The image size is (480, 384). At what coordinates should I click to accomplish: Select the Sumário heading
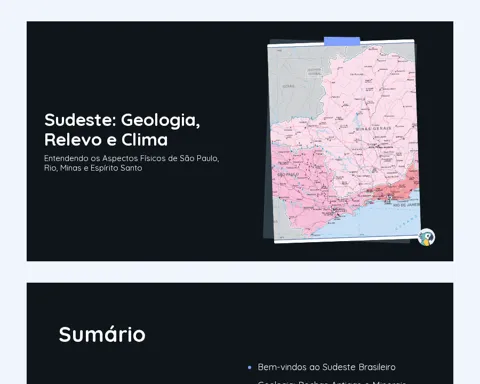tap(102, 334)
